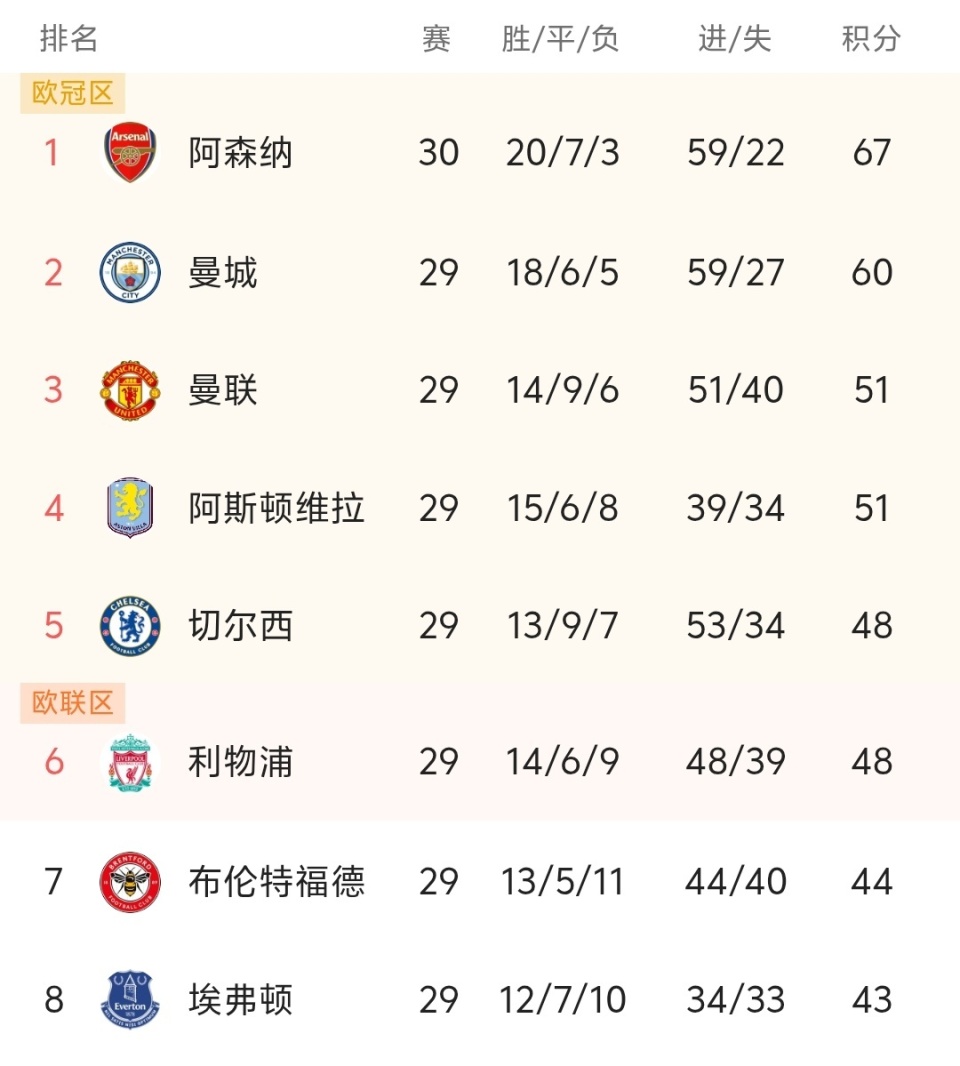
Task: Click the 排名 column header
Action: pos(69,39)
